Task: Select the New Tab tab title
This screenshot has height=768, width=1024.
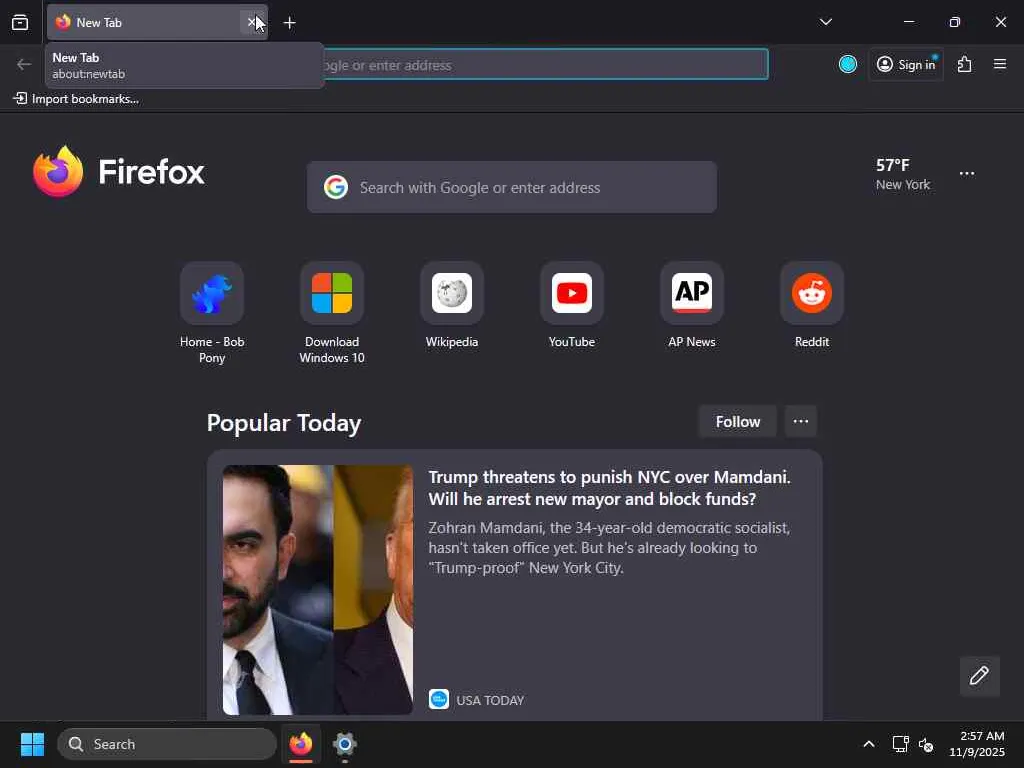Action: pyautogui.click(x=99, y=23)
